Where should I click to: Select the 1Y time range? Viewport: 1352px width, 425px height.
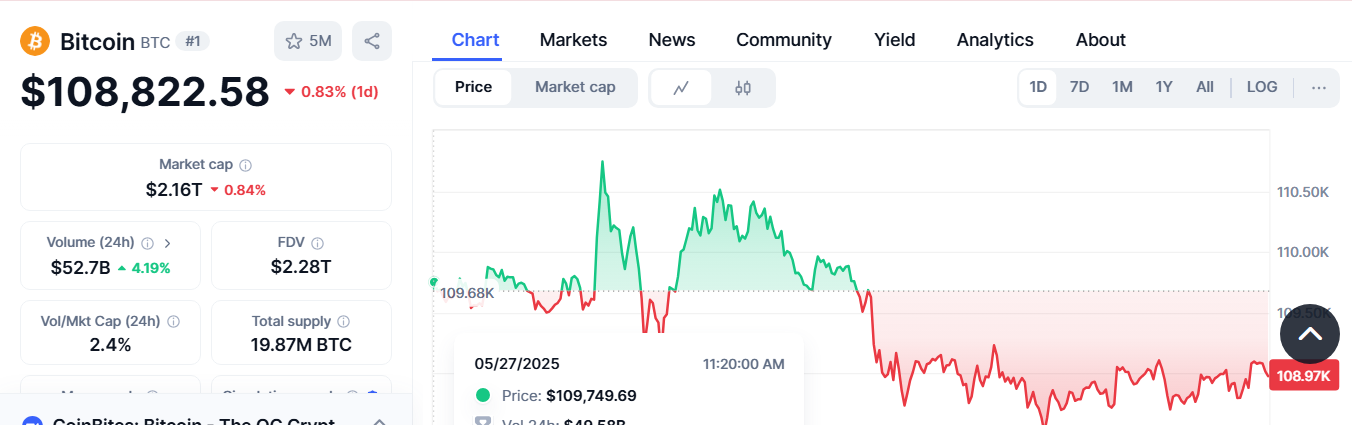(1164, 87)
